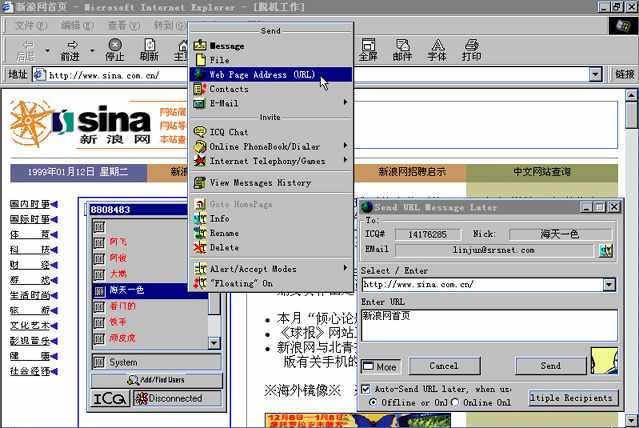The height and width of the screenshot is (428, 639).
Task: Click Cancel in Send URL dialog
Action: coord(444,366)
